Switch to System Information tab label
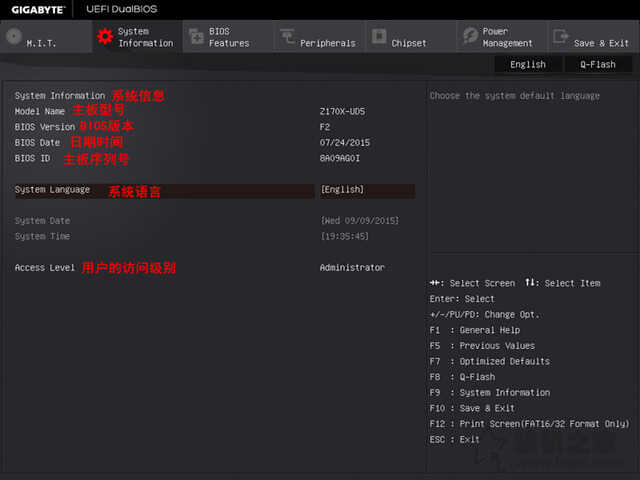 point(145,37)
